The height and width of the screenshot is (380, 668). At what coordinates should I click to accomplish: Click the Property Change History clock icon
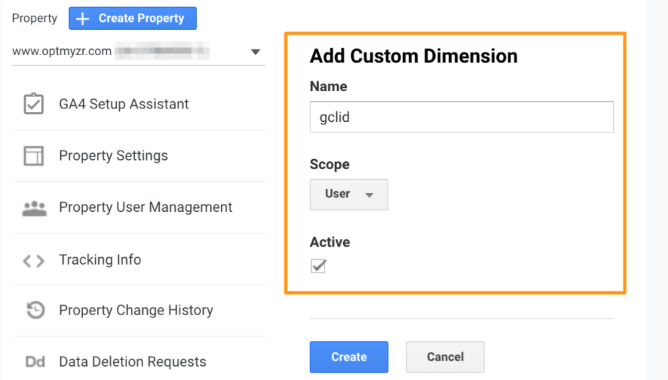(35, 310)
